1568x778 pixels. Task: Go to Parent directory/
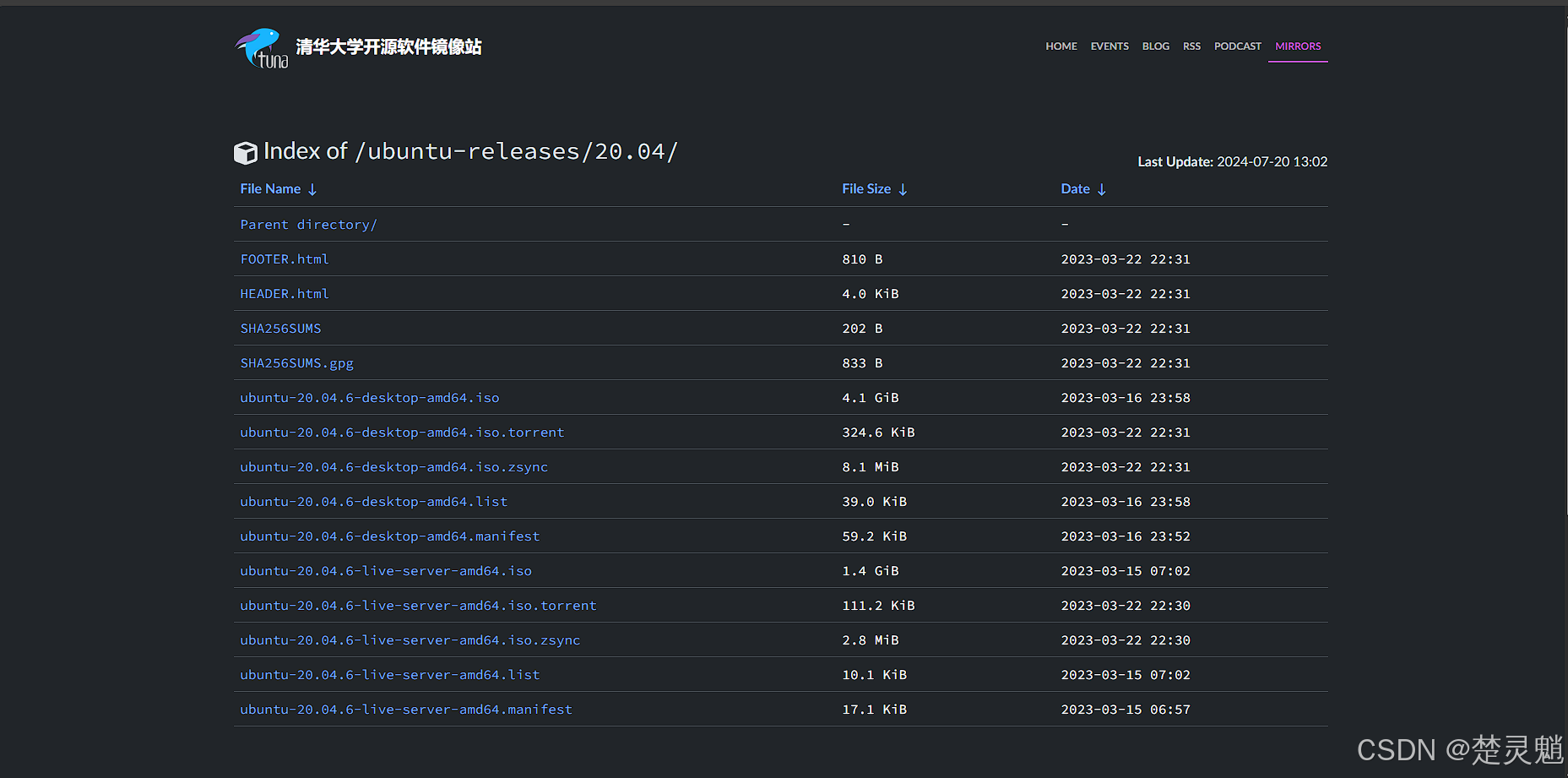[x=308, y=225]
